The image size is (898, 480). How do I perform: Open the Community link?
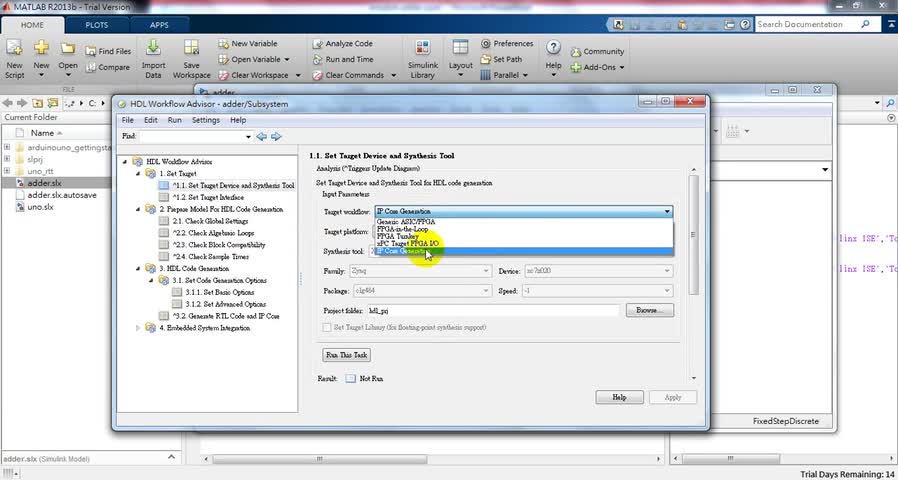click(597, 52)
